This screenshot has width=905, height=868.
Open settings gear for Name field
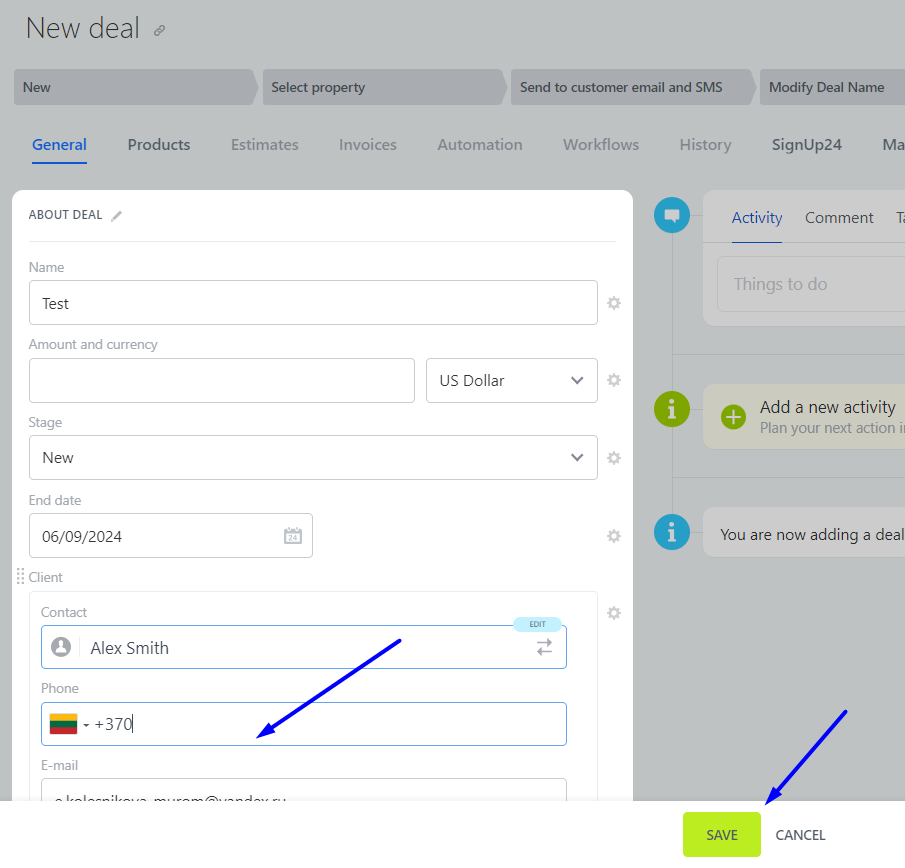(614, 303)
